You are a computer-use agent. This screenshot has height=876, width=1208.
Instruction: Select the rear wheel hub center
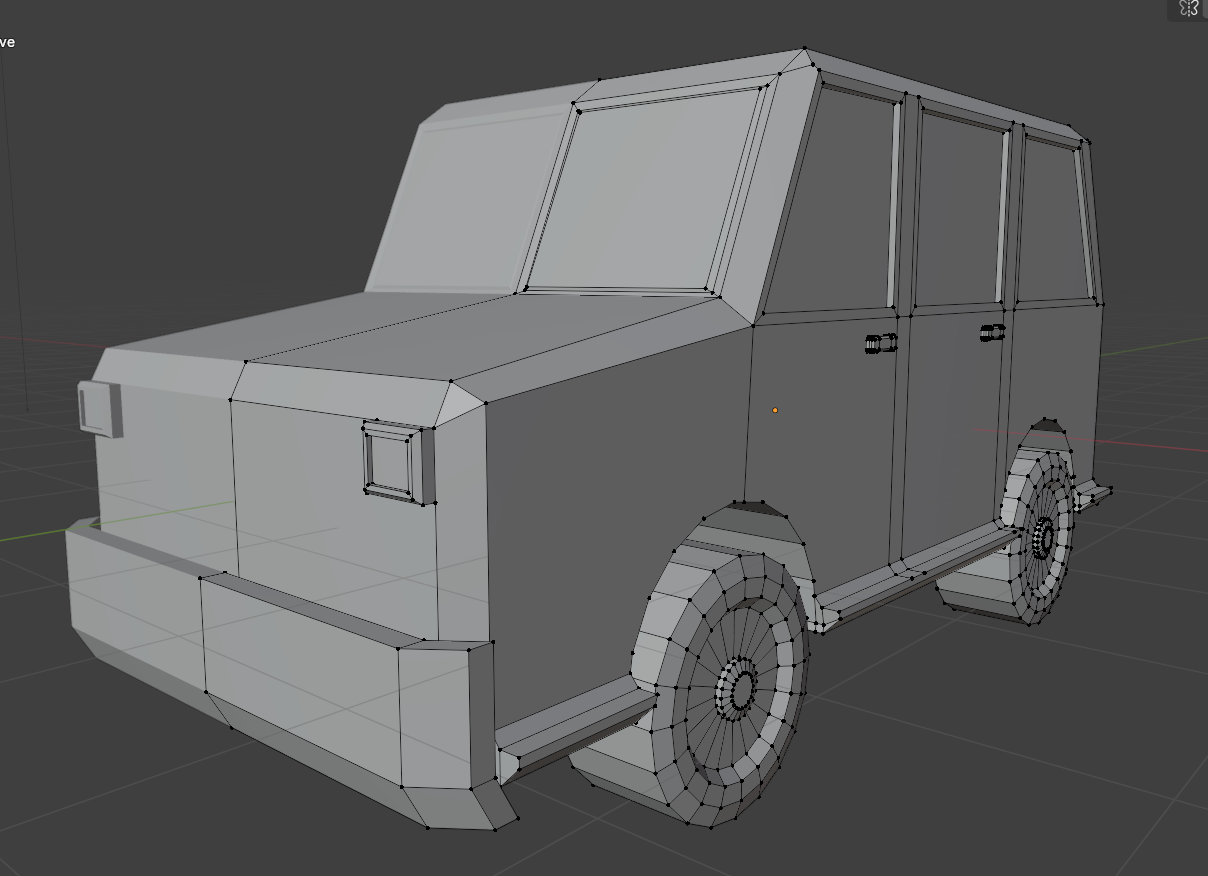[1043, 537]
